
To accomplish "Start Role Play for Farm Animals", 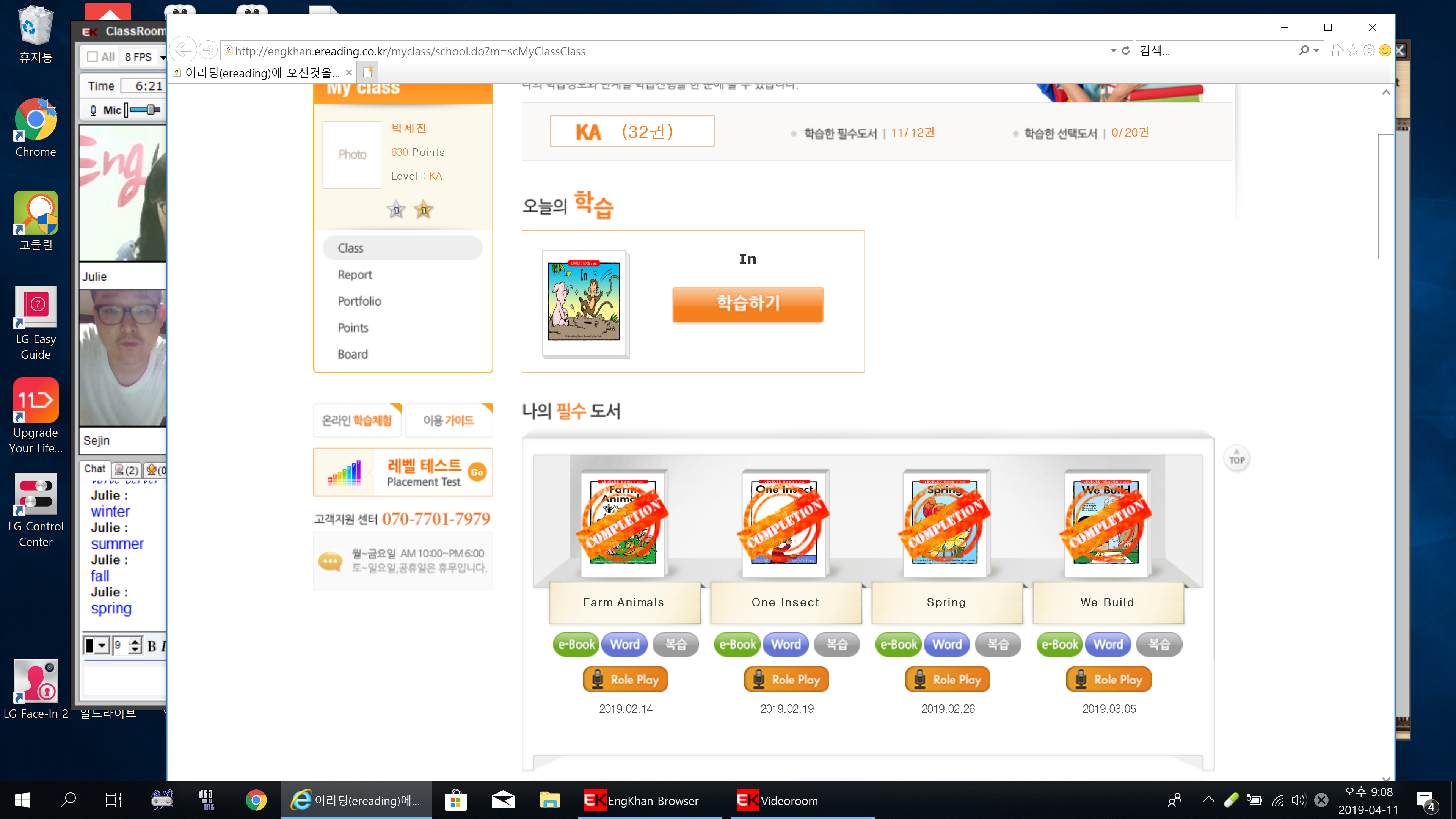I will click(625, 679).
